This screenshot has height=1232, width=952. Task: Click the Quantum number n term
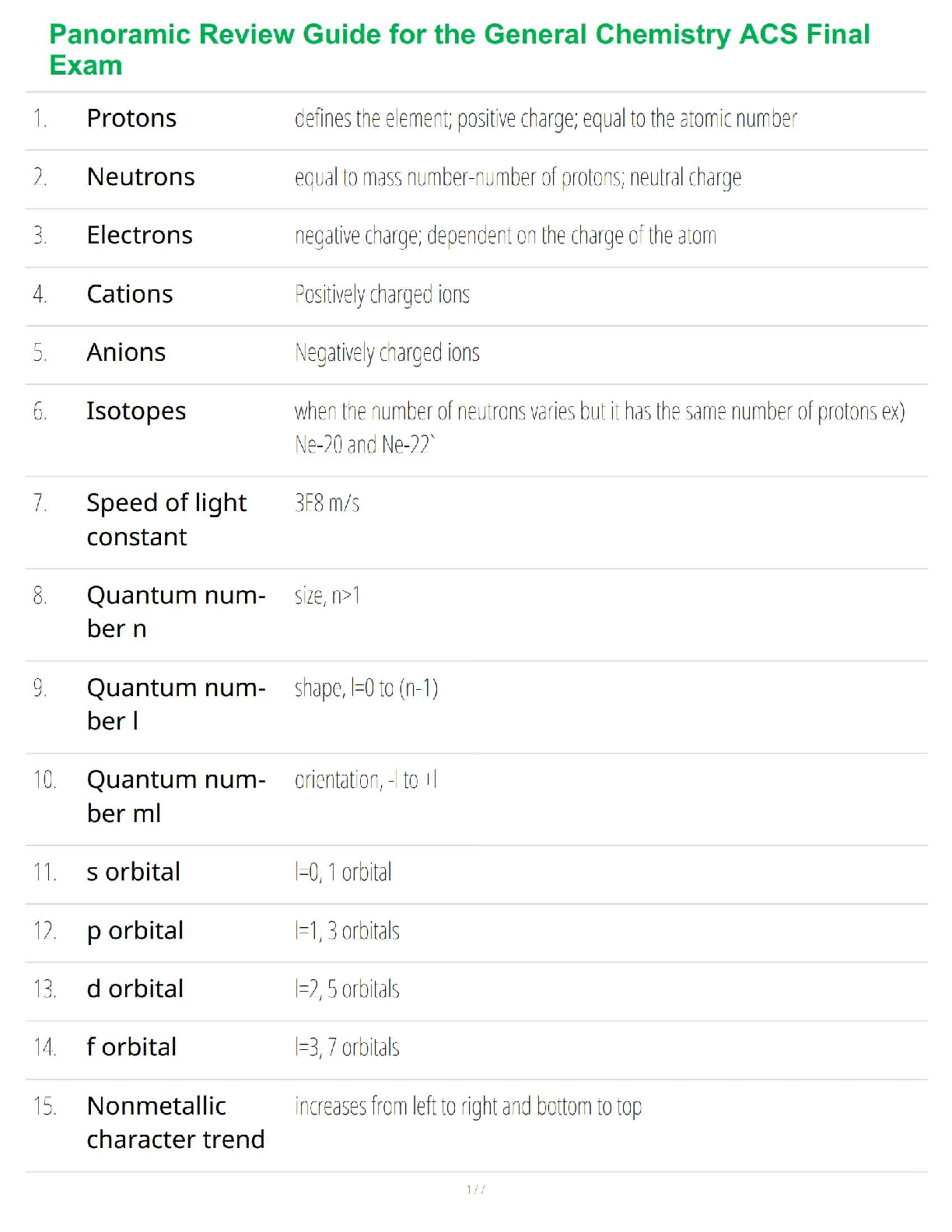[x=176, y=611]
